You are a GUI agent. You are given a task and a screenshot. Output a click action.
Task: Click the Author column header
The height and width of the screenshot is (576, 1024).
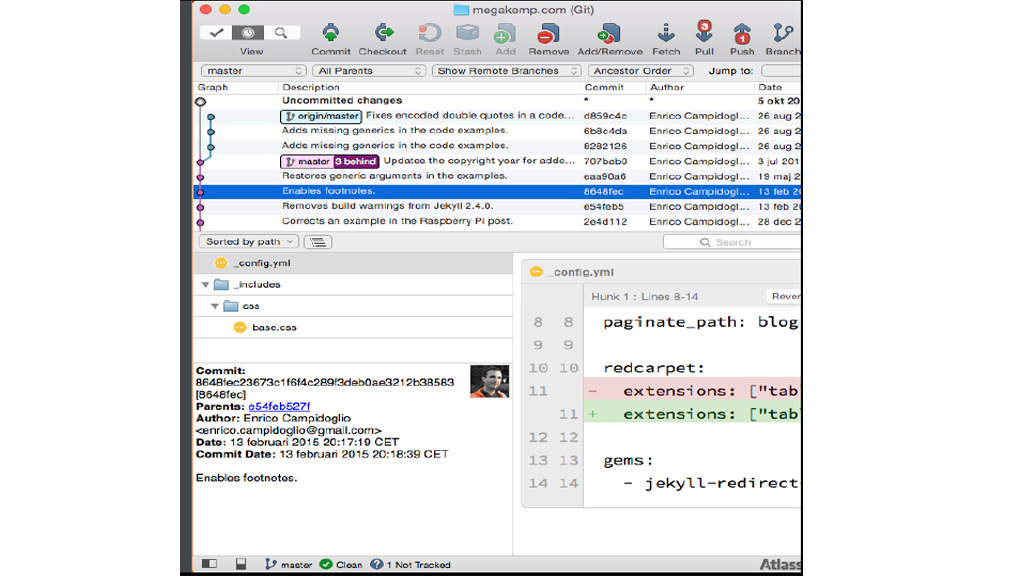point(667,87)
